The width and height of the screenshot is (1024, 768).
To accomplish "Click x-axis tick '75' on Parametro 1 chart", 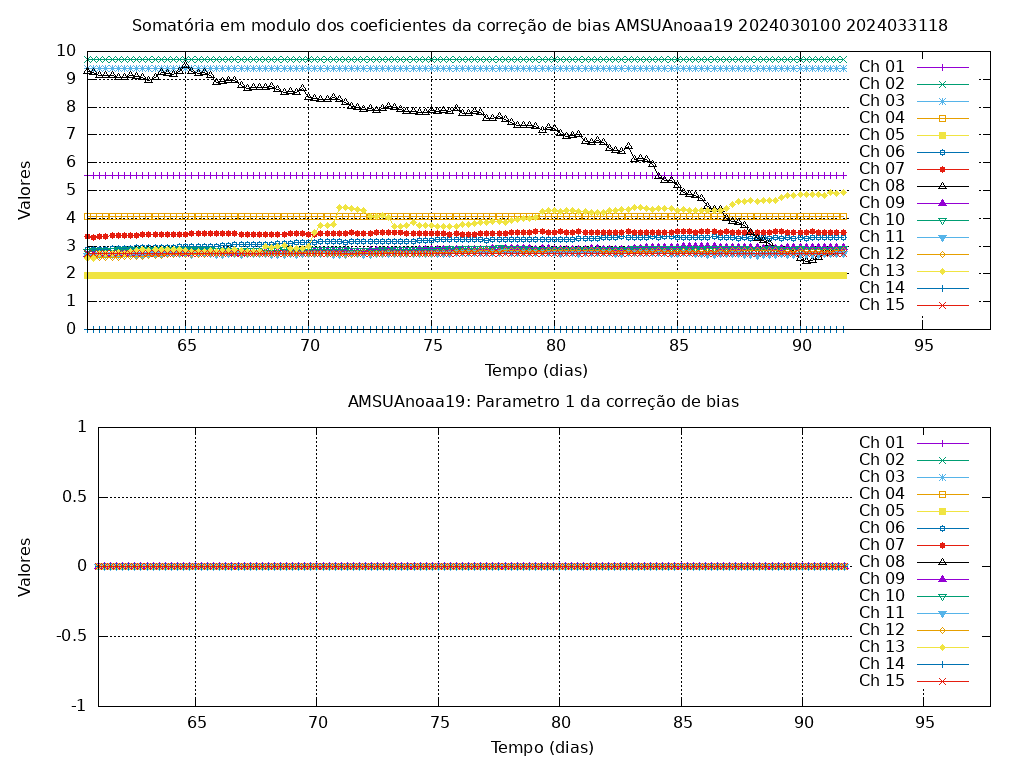I will (x=440, y=722).
